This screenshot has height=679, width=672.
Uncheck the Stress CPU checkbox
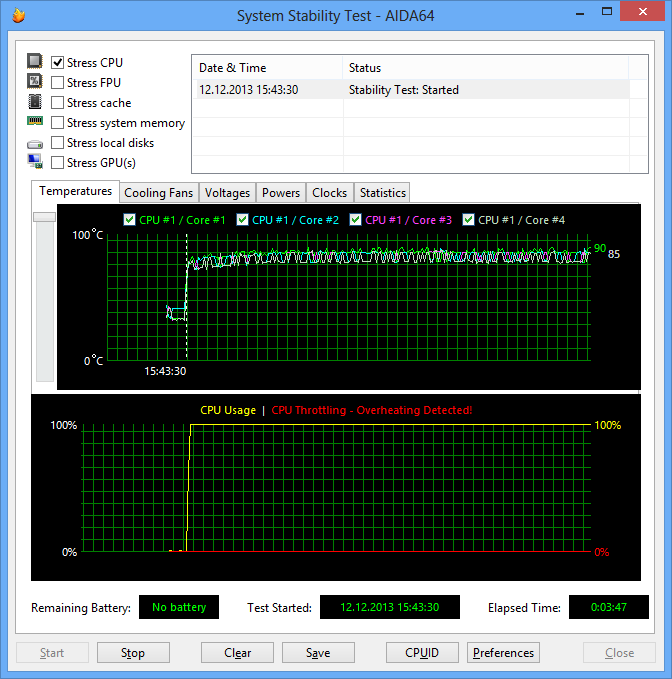pyautogui.click(x=58, y=62)
